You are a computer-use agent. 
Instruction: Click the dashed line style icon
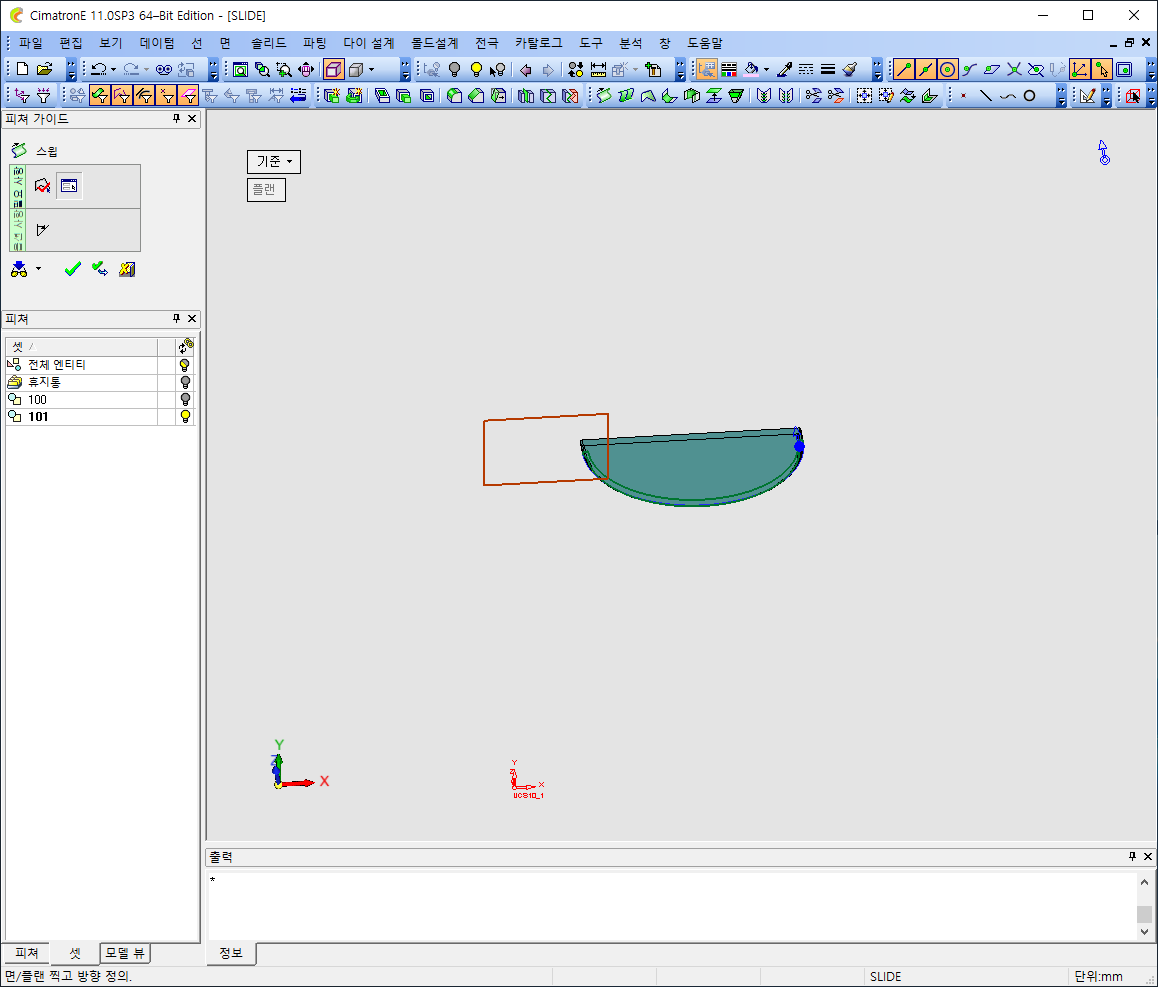tap(806, 69)
